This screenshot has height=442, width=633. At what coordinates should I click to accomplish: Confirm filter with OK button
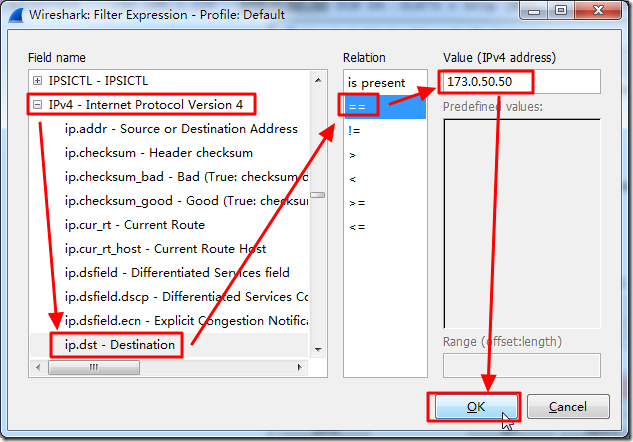(476, 406)
